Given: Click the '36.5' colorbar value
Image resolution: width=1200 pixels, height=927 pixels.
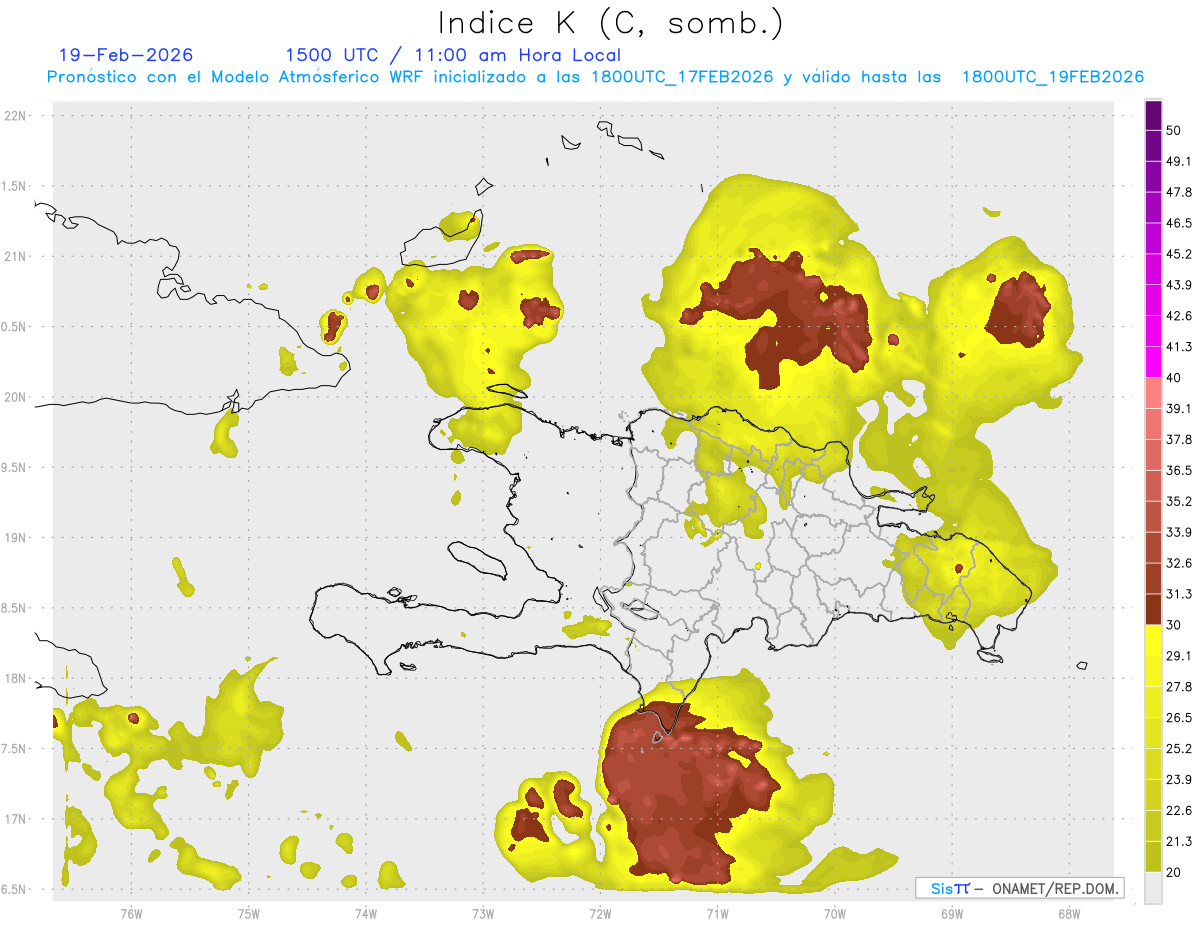Looking at the screenshot, I should [x=1180, y=470].
